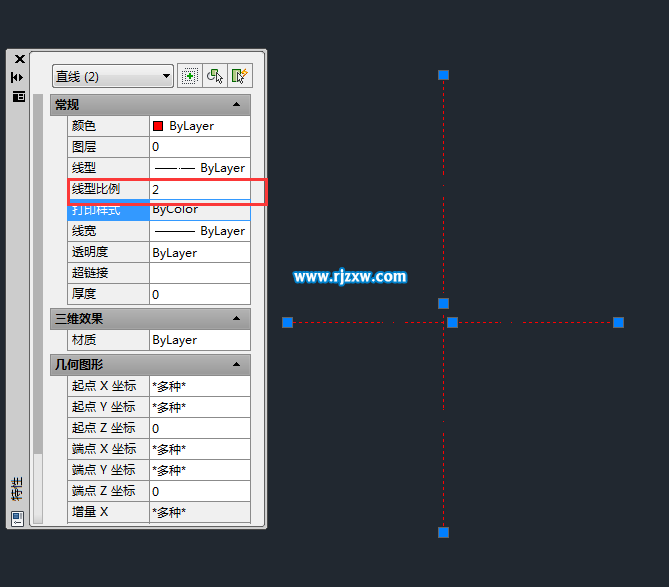Click the bottom grip of vertical line

(443, 532)
